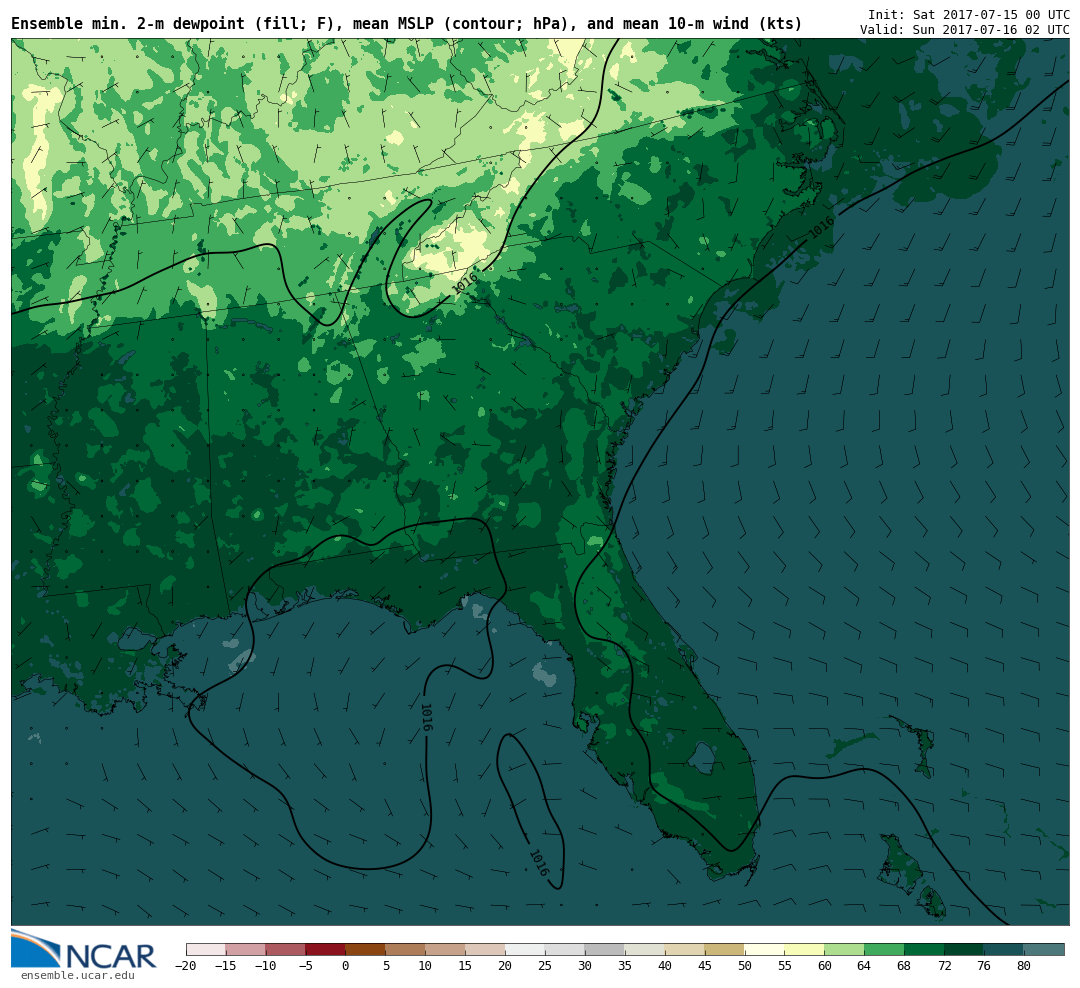Image resolution: width=1080 pixels, height=988 pixels.
Task: Click the 72 colorbar tick label
Action: coord(945,966)
